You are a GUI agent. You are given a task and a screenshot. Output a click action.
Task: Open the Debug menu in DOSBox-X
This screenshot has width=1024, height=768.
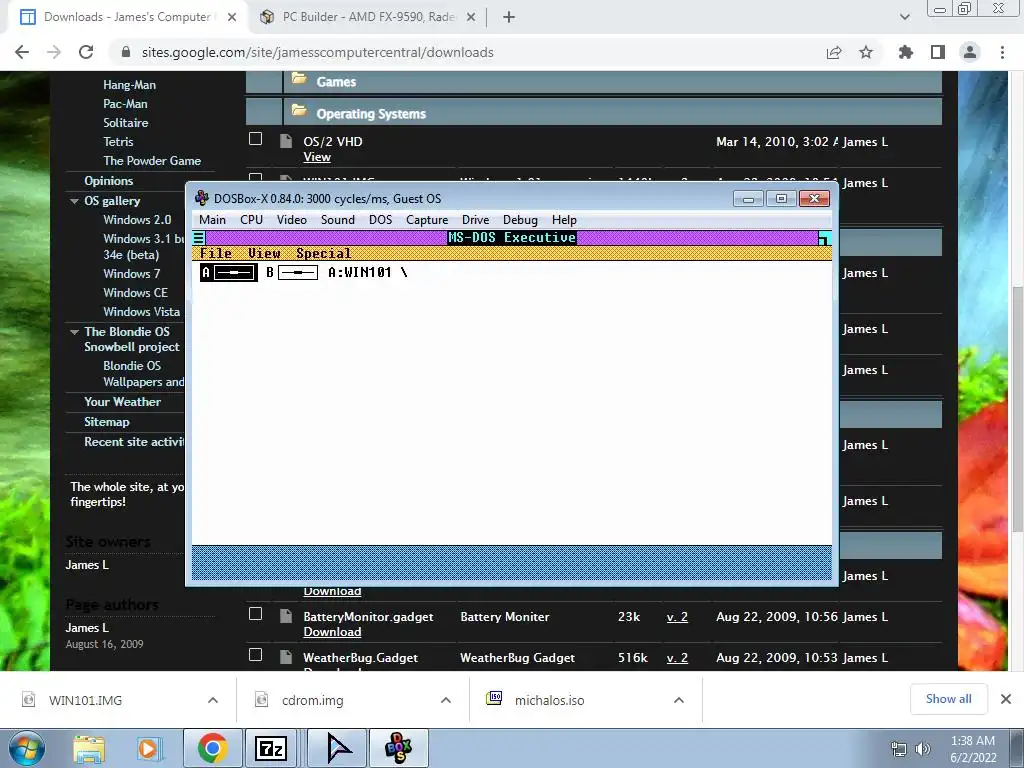520,220
